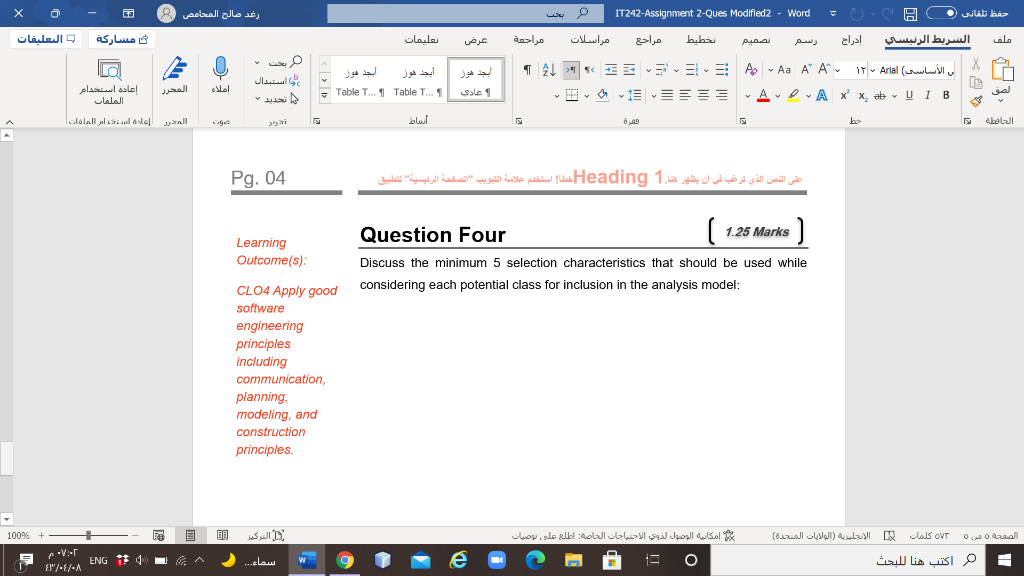Switch to Read Mode view icon

[x=222, y=536]
